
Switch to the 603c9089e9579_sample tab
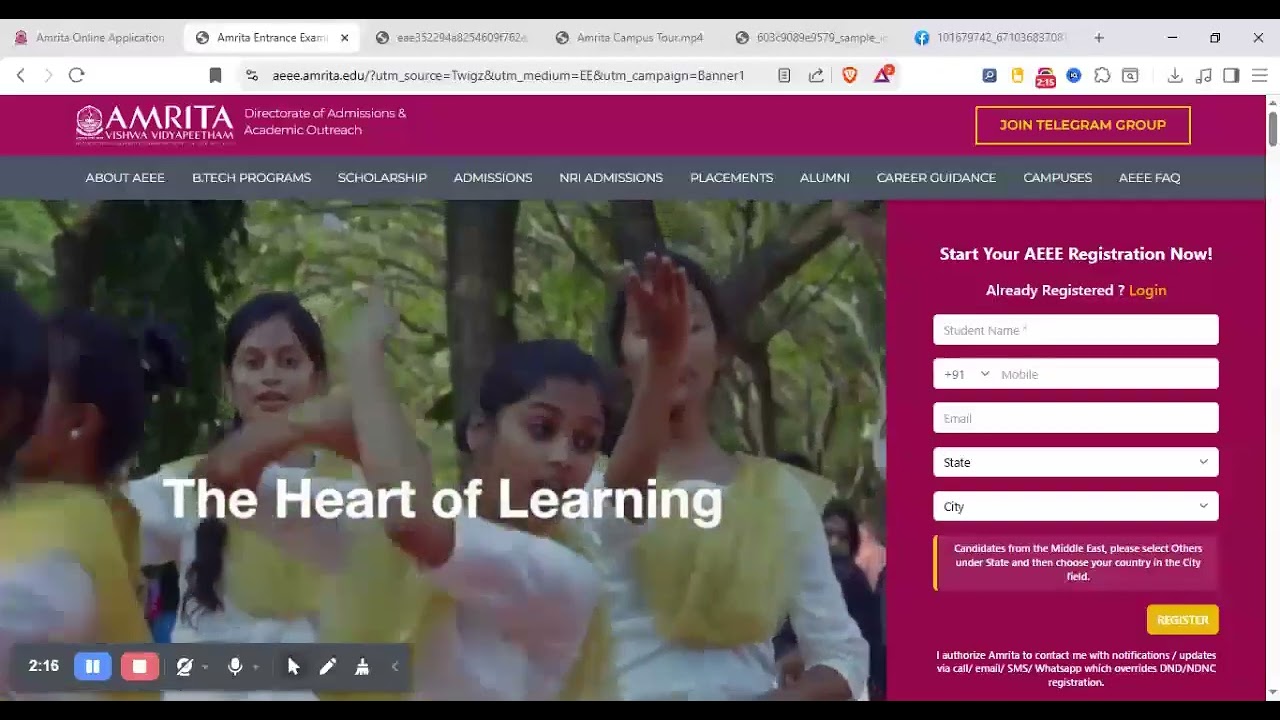point(811,38)
